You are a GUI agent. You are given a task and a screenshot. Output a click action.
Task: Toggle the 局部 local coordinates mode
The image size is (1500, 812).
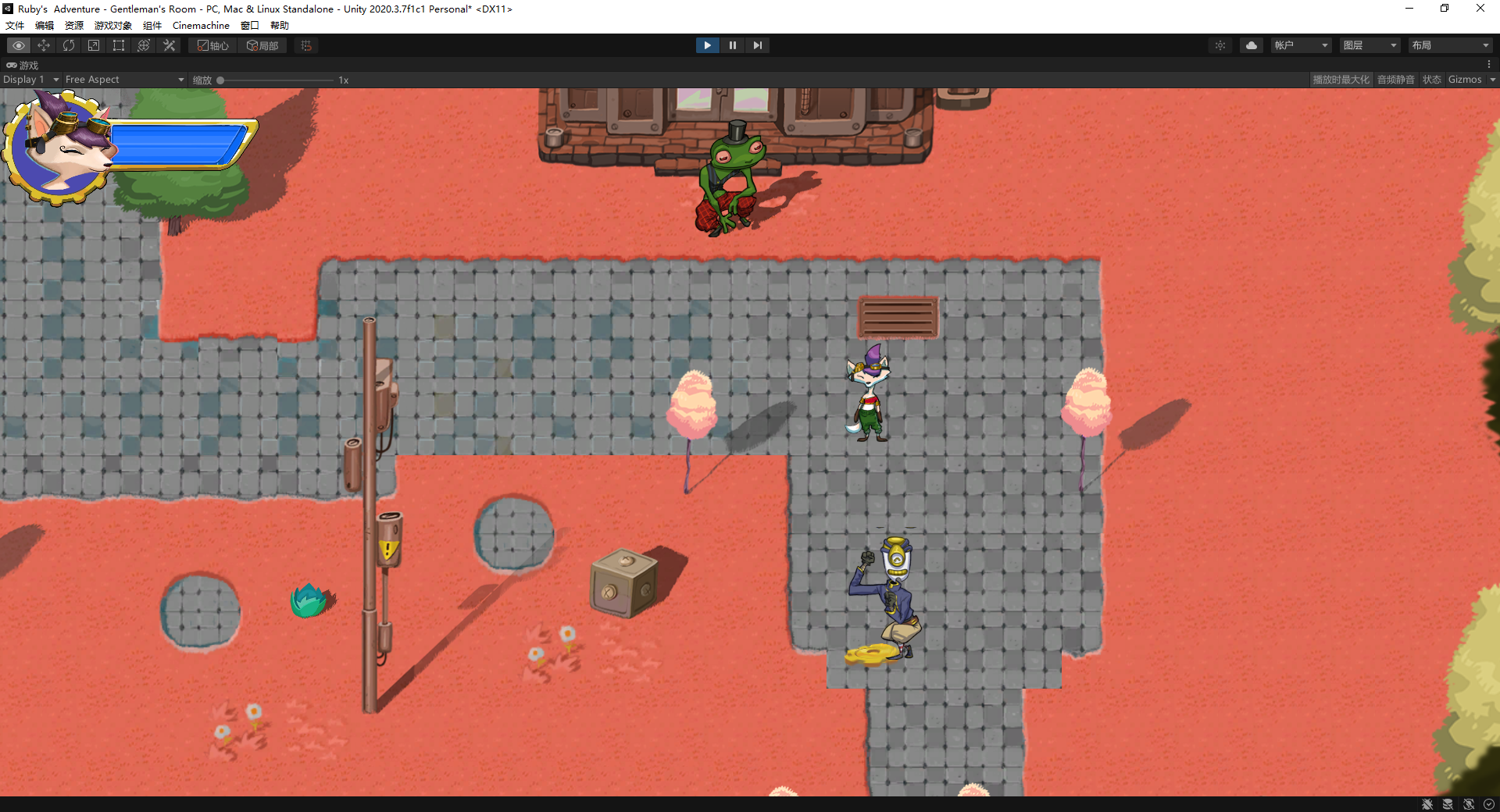coord(262,45)
